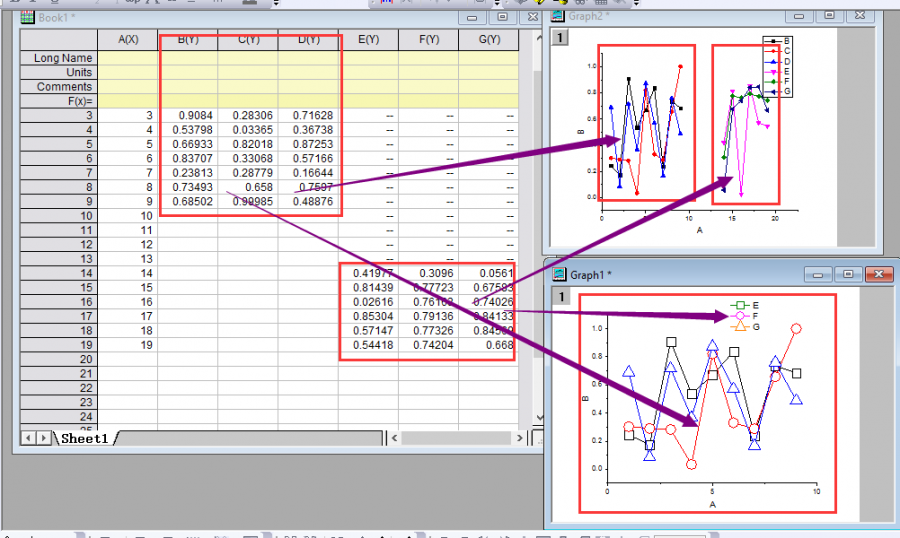Select the cell containing 0.3096

pos(429,273)
